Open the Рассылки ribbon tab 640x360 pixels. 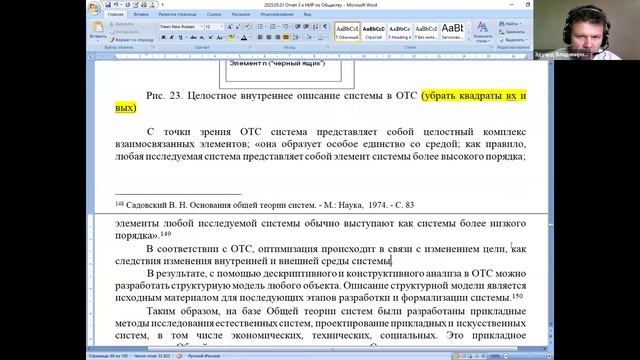tap(241, 14)
